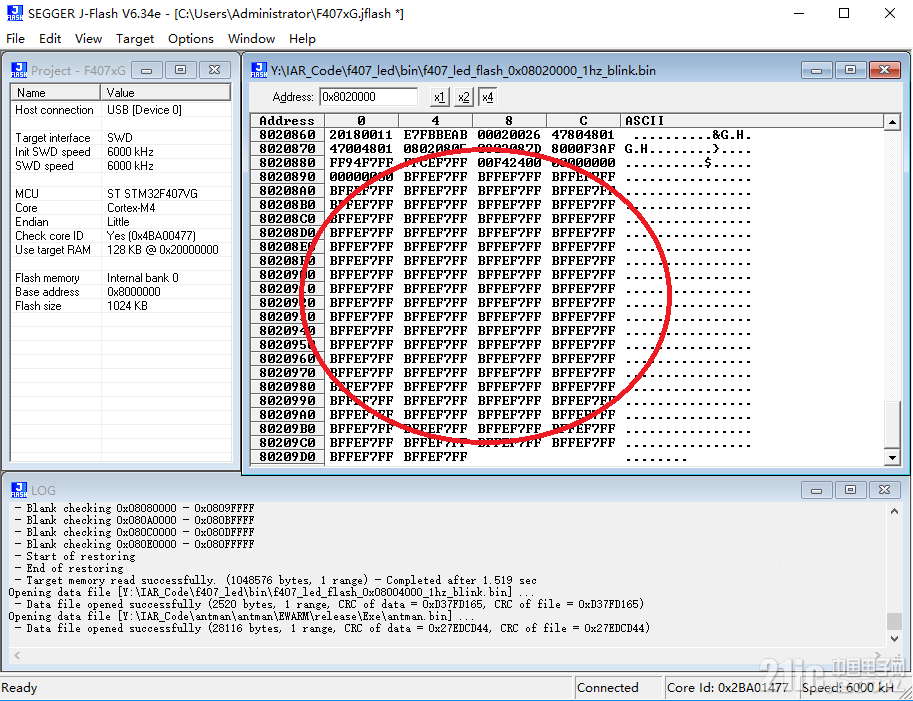
Task: Click the LOG window scroll down arrow
Action: [894, 639]
